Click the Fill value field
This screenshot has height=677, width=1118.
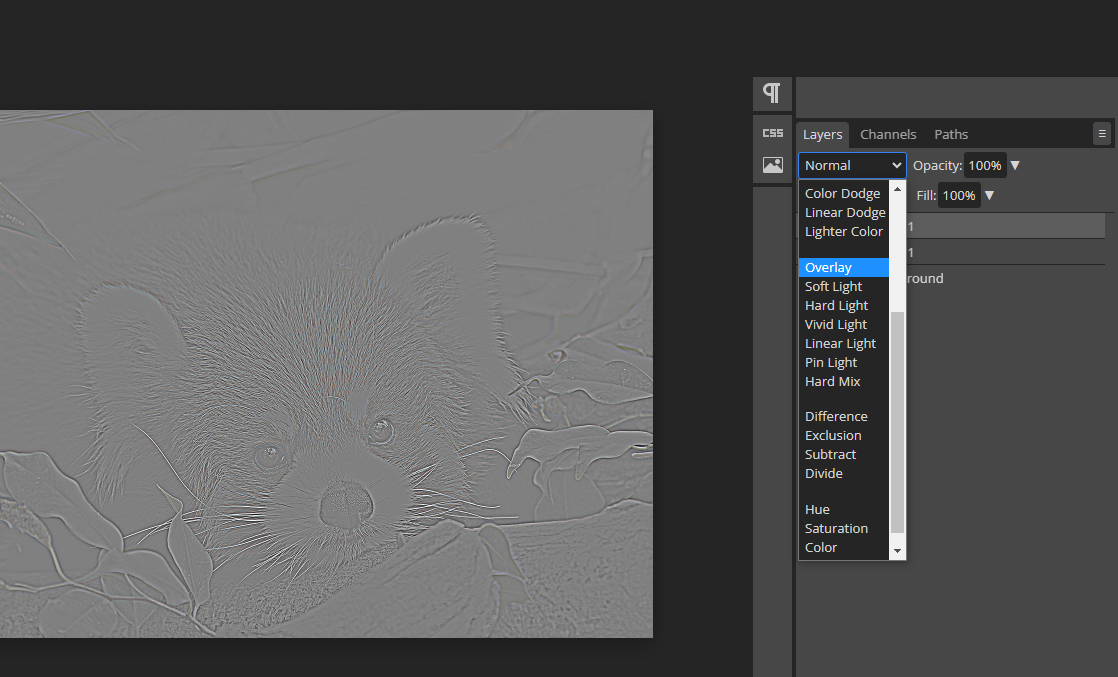tap(958, 195)
